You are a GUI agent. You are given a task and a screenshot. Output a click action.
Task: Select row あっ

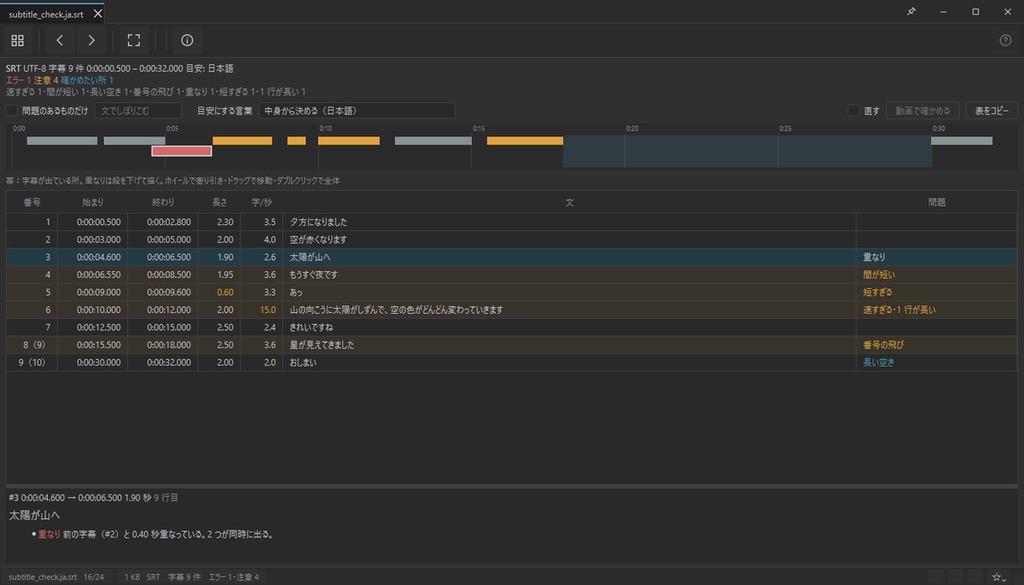tap(511, 292)
